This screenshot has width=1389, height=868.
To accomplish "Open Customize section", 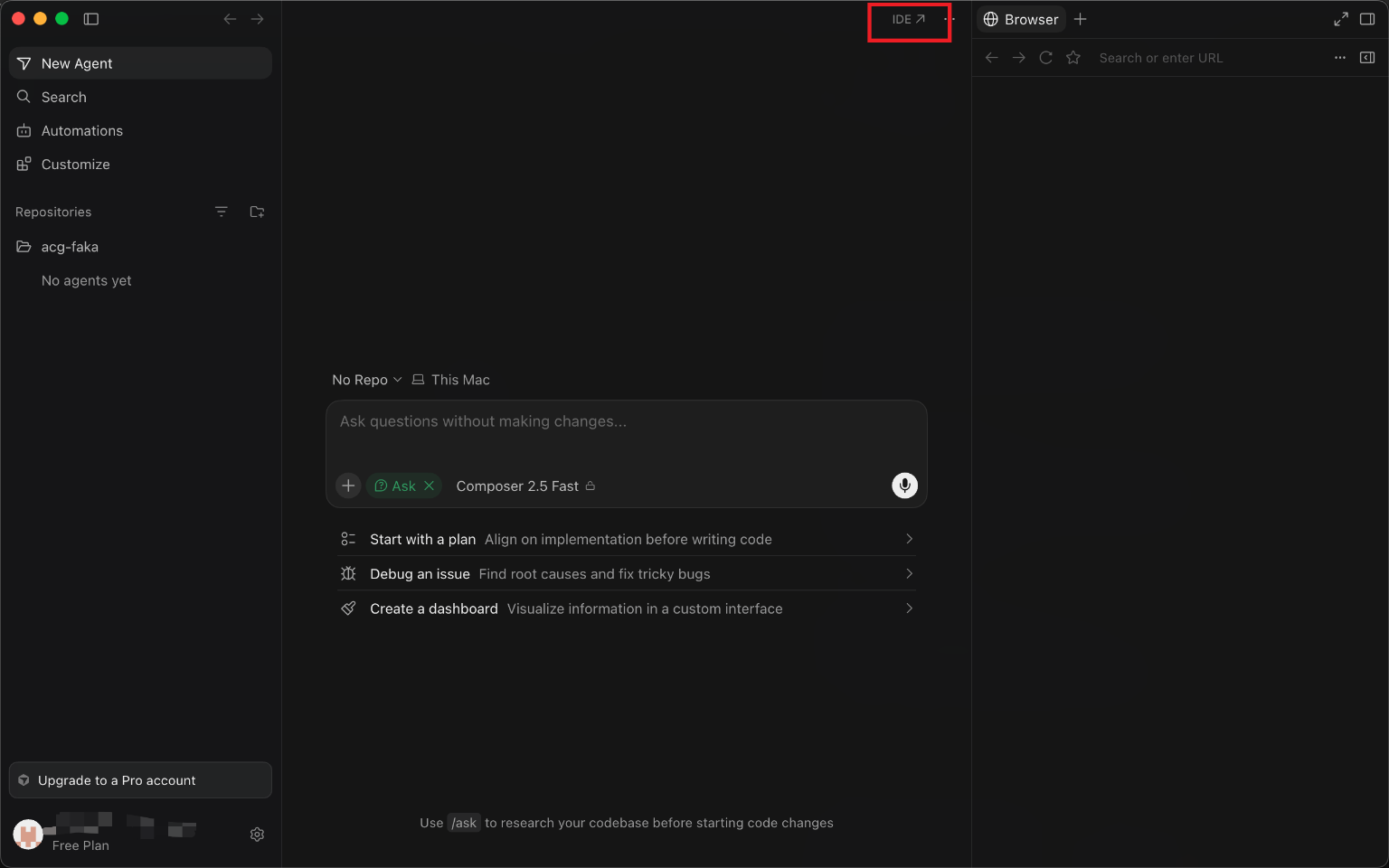I will 140,165.
